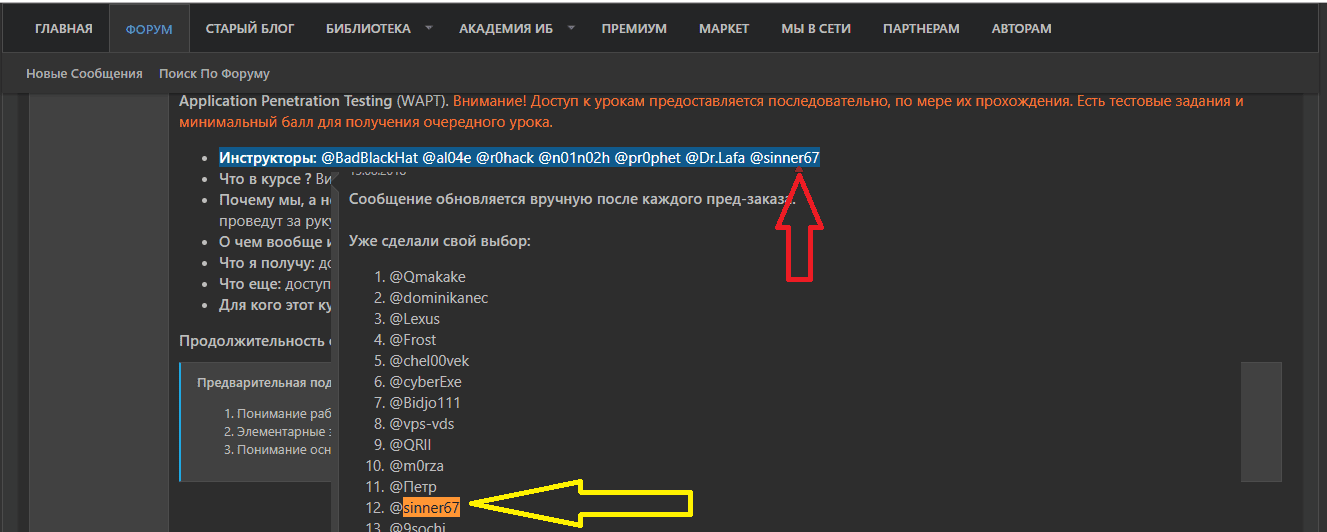Open the АВТОРАМ page
This screenshot has height=532, width=1327.
(1022, 29)
